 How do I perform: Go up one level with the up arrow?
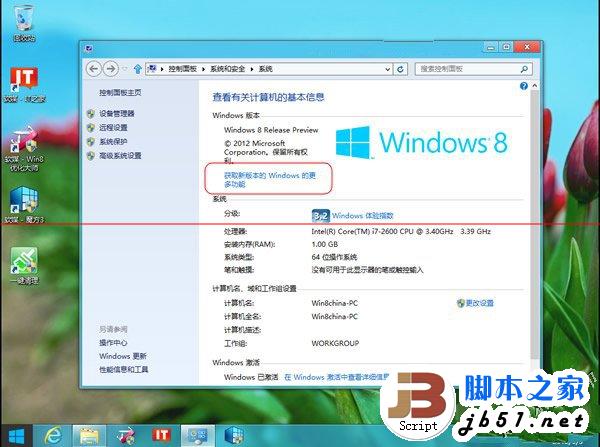pos(137,69)
